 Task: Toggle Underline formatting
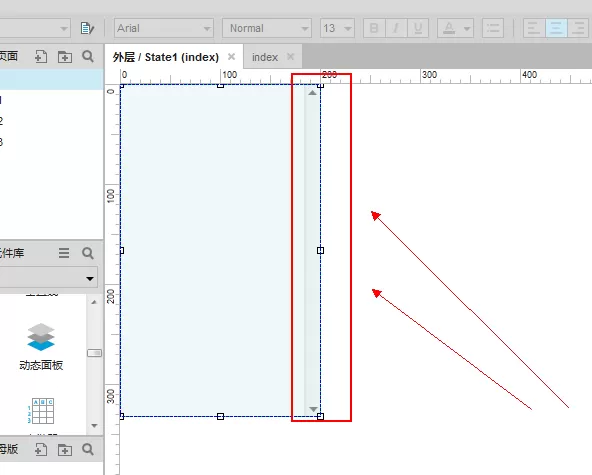click(x=418, y=28)
